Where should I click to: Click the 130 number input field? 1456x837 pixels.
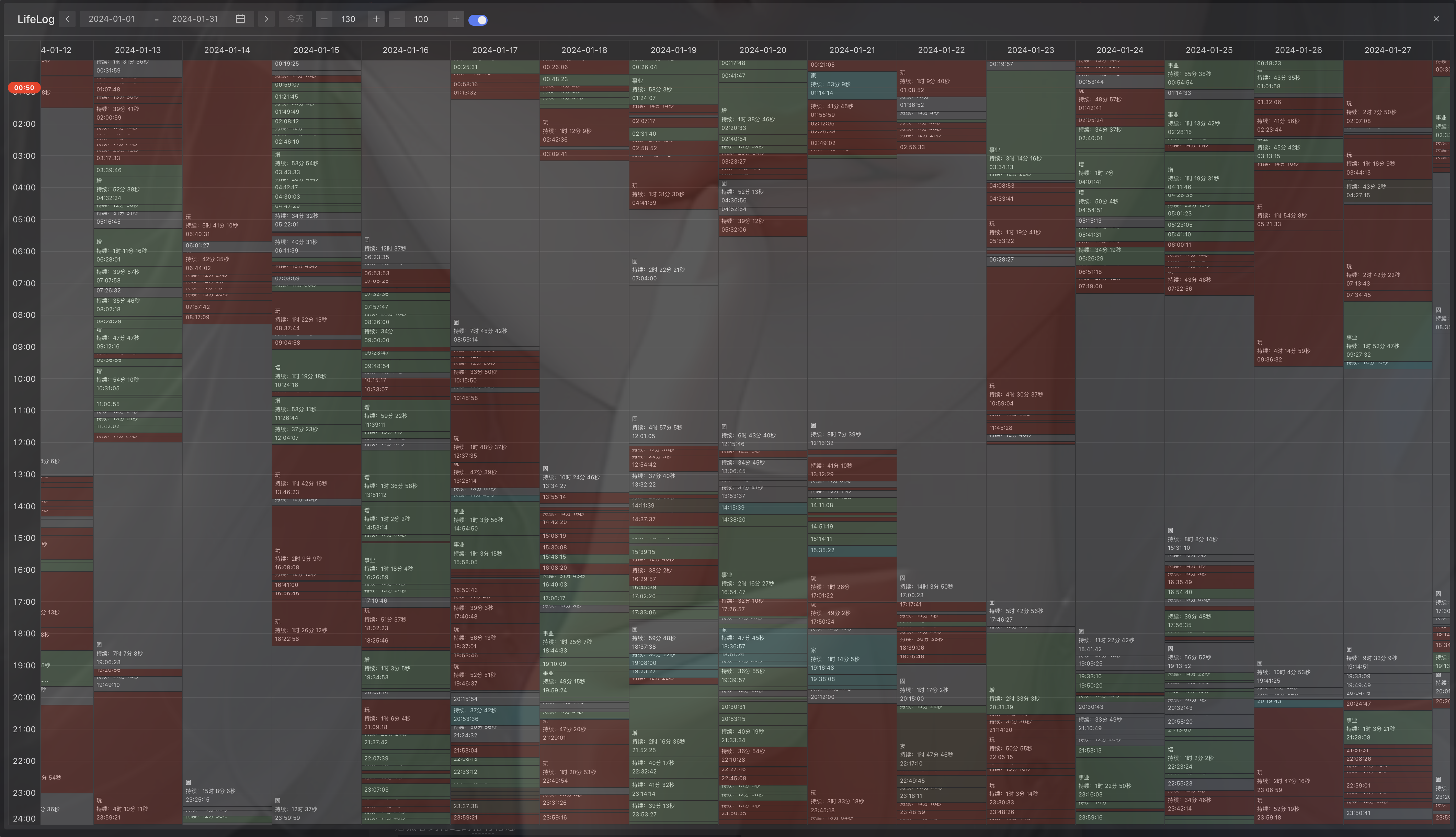349,19
